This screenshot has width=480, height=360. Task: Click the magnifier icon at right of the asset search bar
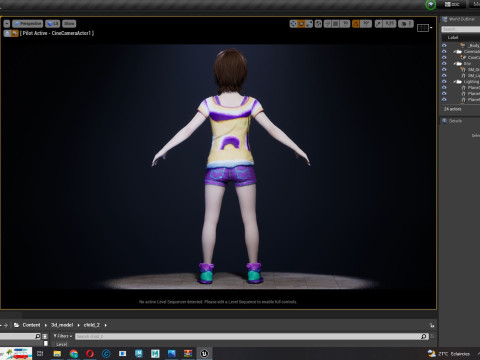tap(423, 336)
